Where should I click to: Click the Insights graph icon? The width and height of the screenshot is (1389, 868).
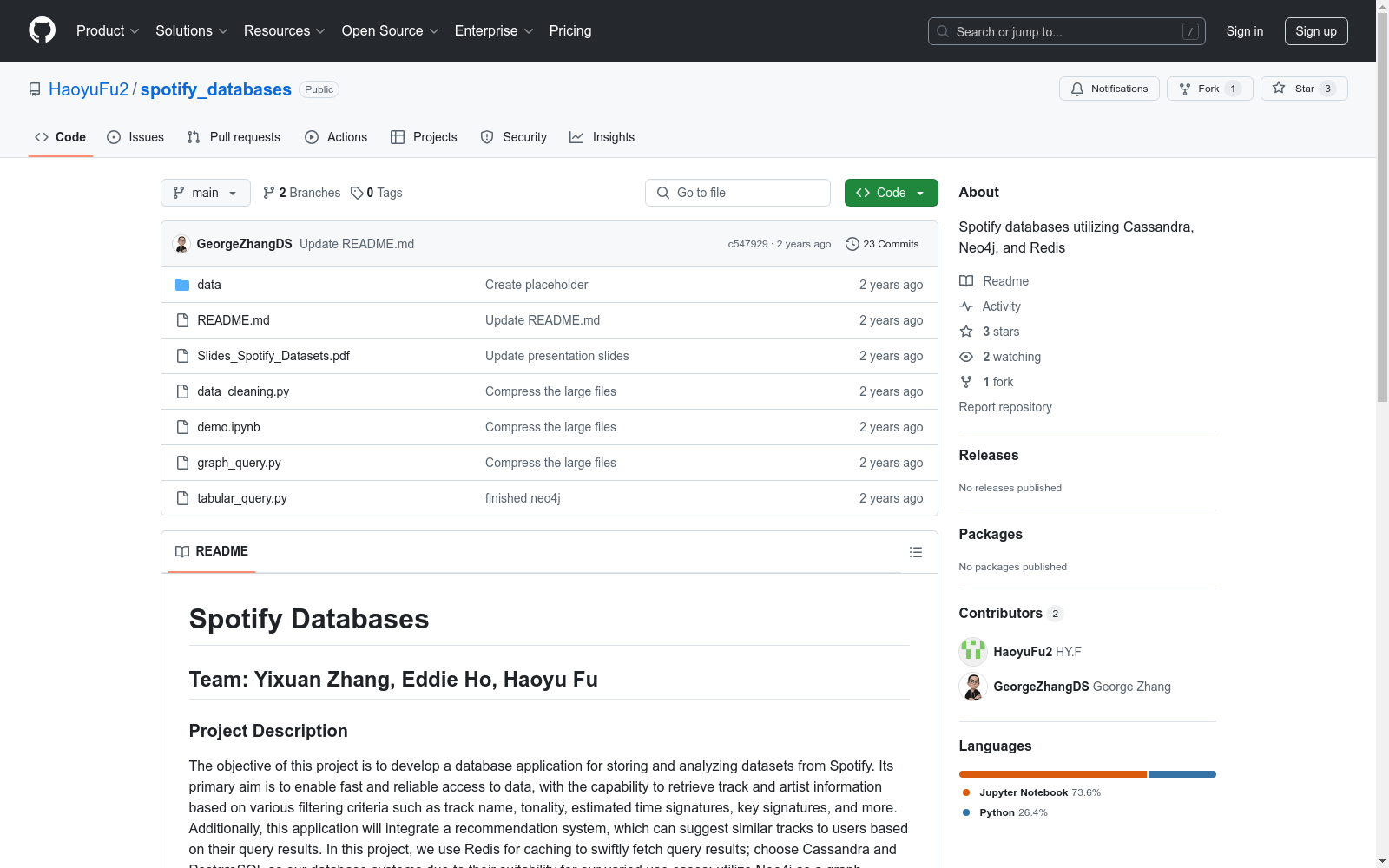point(576,137)
